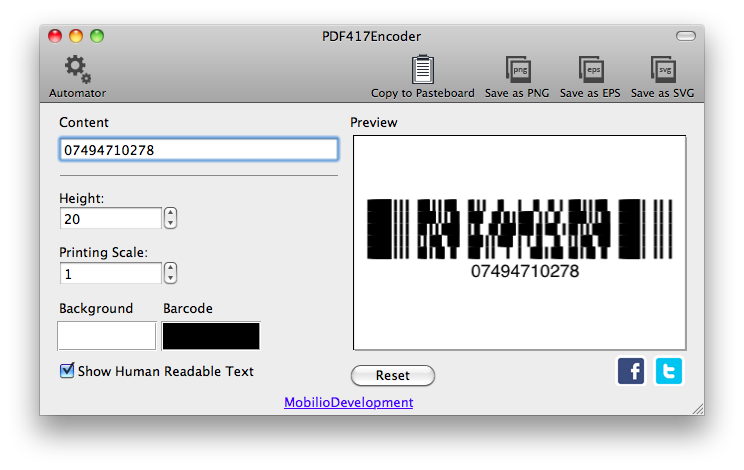Viewport: 744px width, 470px height.
Task: Open the MobilioDevelopment link
Action: click(349, 402)
